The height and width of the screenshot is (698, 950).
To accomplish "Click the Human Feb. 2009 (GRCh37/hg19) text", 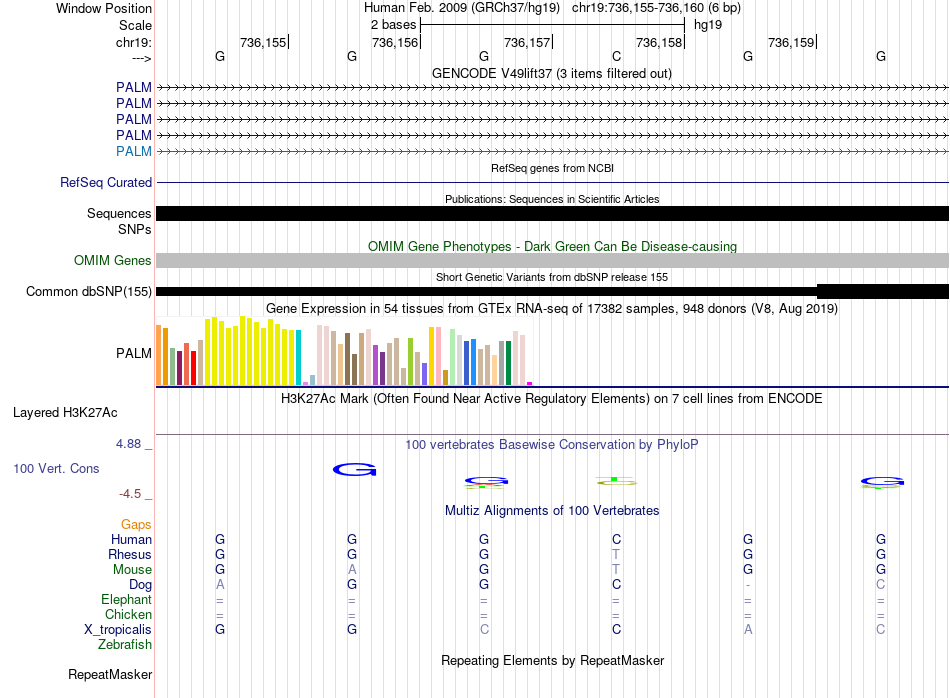I will pos(462,8).
